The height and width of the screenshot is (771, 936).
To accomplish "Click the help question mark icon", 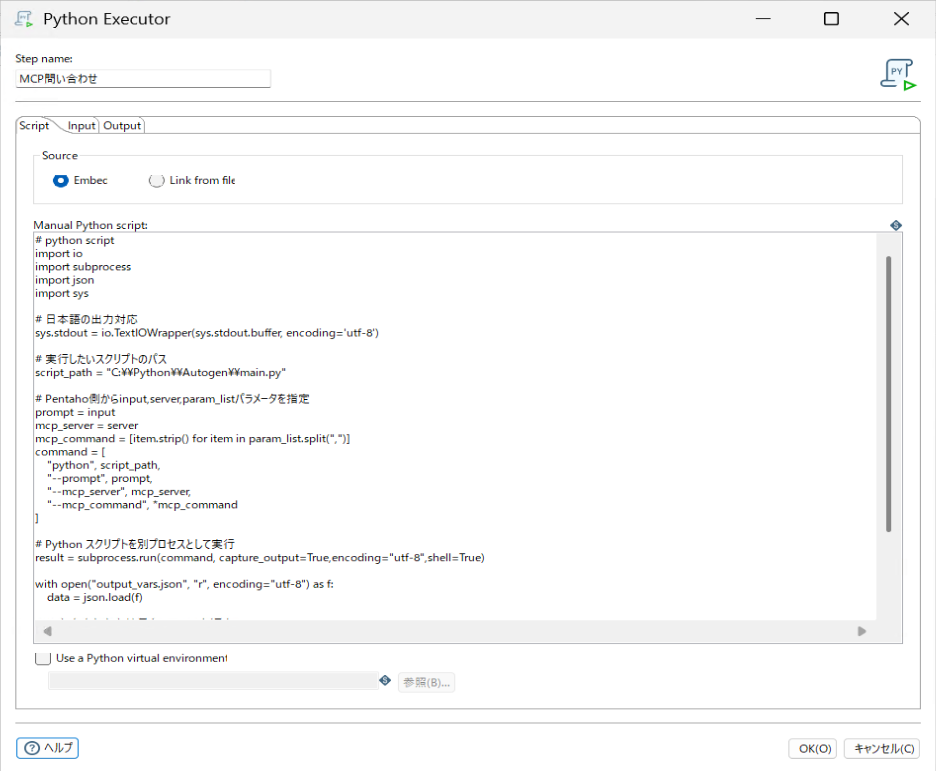I will tap(32, 748).
